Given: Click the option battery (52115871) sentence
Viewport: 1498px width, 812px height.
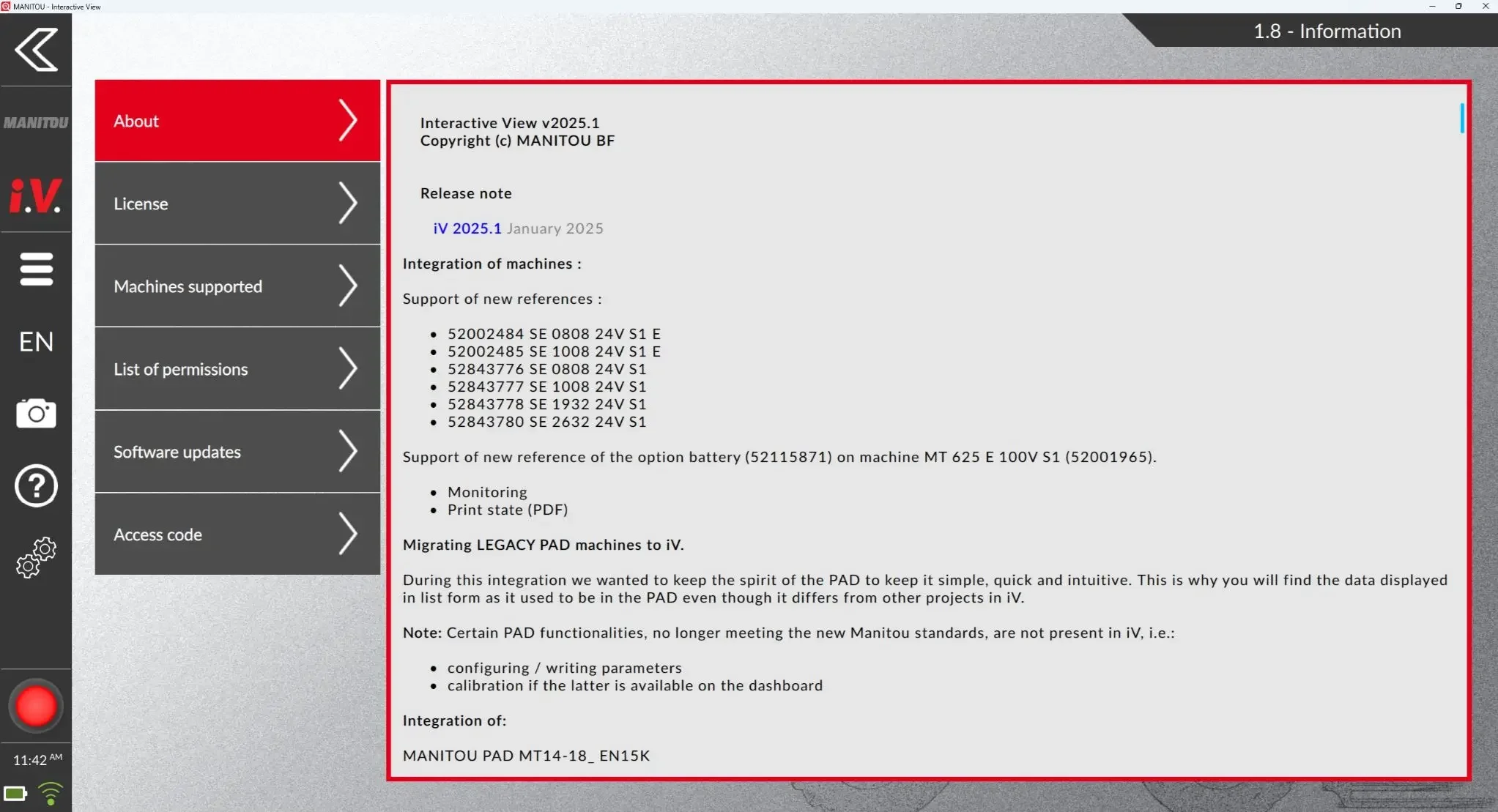Looking at the screenshot, I should [x=779, y=457].
